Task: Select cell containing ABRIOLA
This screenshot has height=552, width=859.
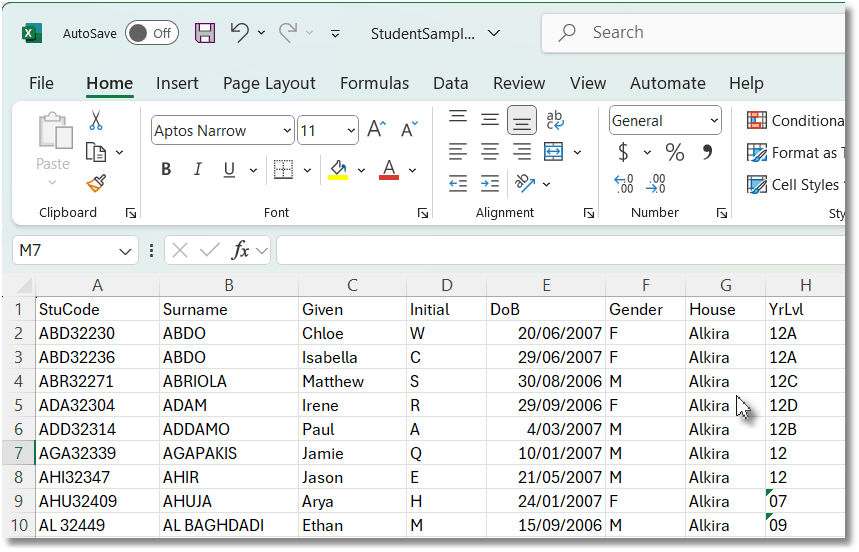Action: pos(228,381)
